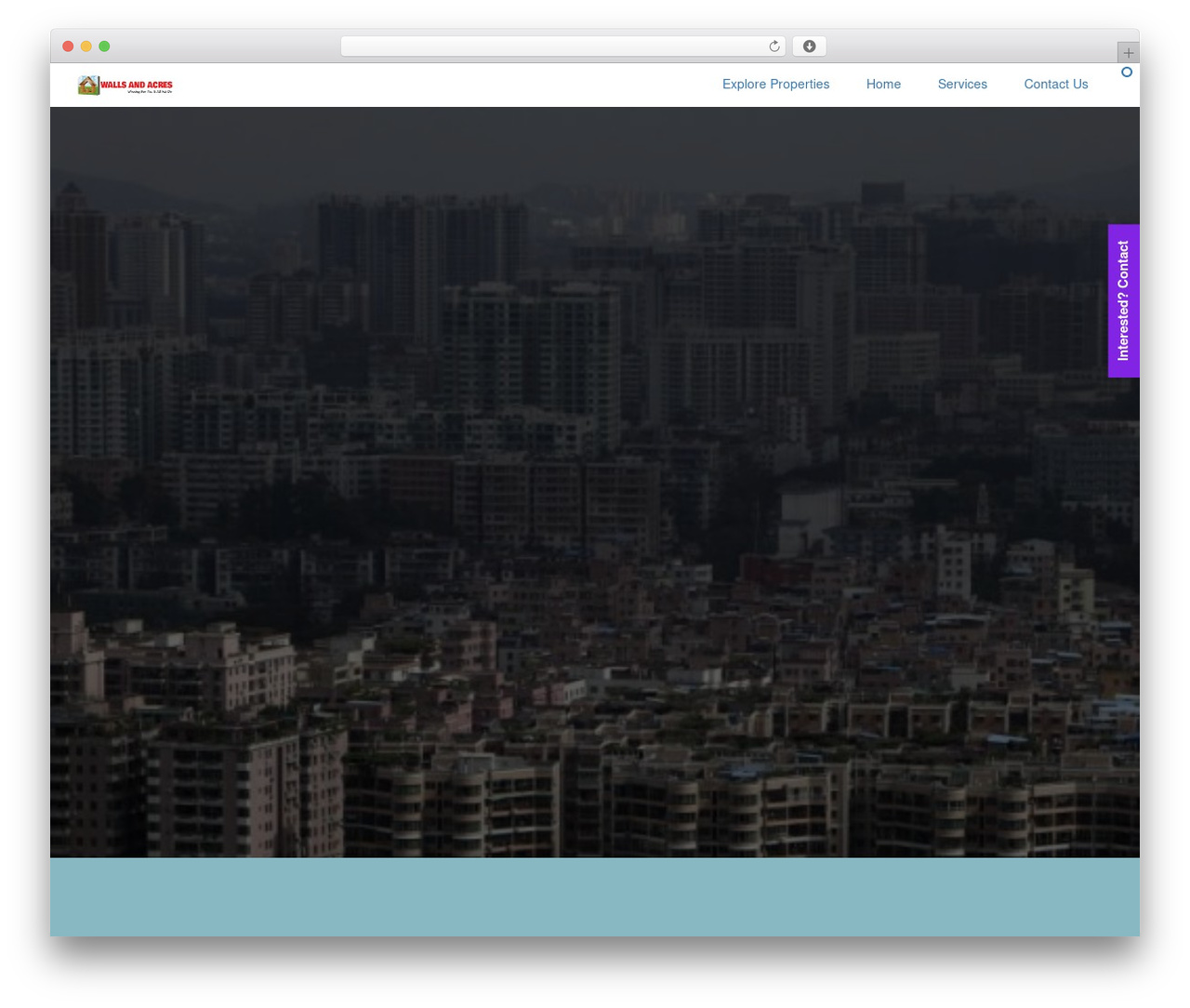The image size is (1190, 1008).
Task: Click the Walls and Acres logo
Action: pyautogui.click(x=126, y=86)
